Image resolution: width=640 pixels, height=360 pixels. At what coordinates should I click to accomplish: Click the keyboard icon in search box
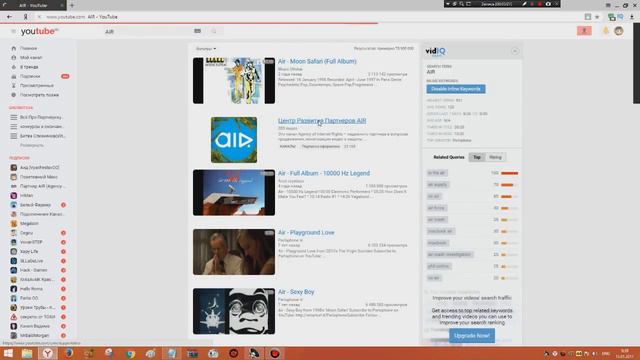click(x=198, y=31)
